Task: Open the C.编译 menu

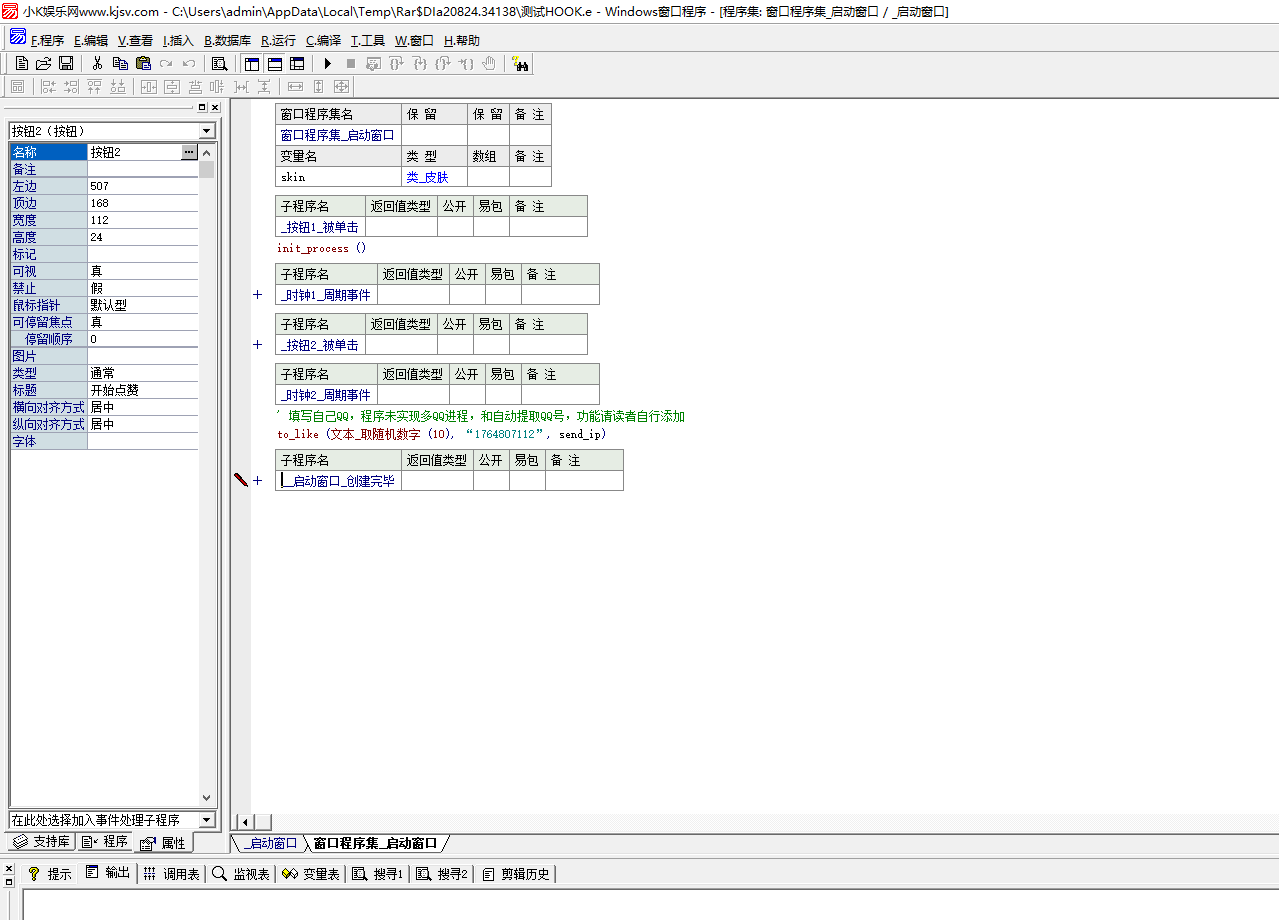Action: (x=324, y=41)
